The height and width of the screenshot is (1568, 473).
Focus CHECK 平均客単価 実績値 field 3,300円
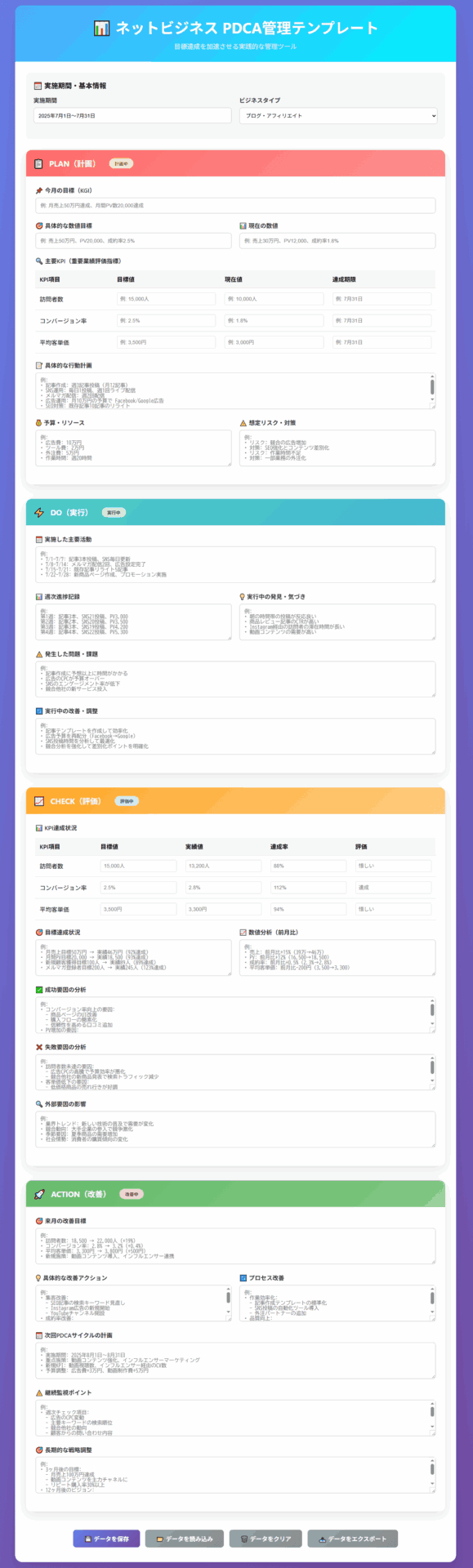pos(223,909)
